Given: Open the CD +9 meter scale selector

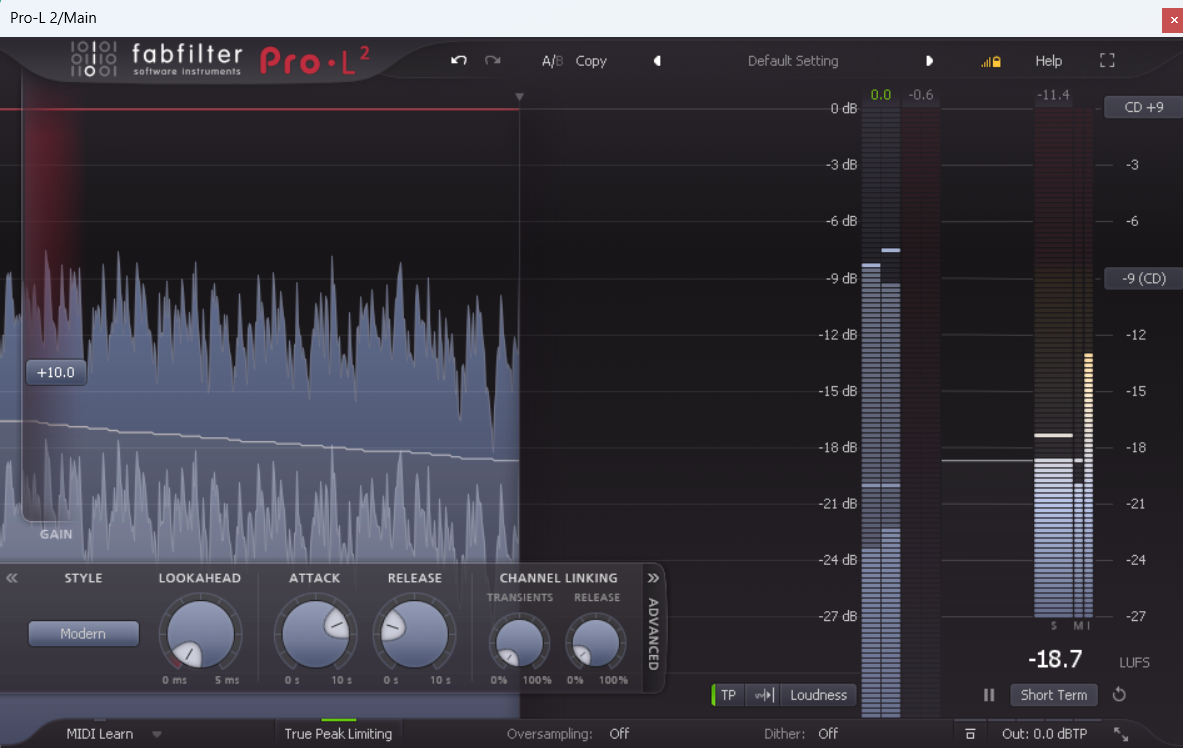Looking at the screenshot, I should click(1144, 107).
